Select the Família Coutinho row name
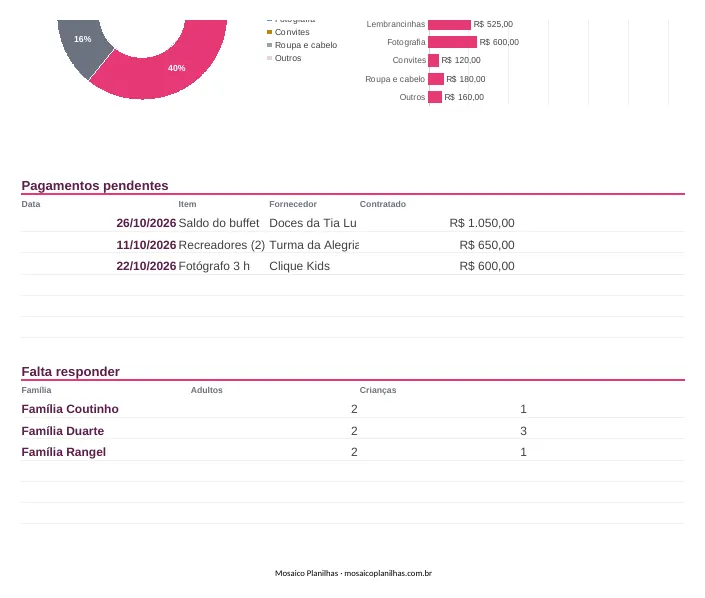This screenshot has height=598, width=705. point(70,409)
